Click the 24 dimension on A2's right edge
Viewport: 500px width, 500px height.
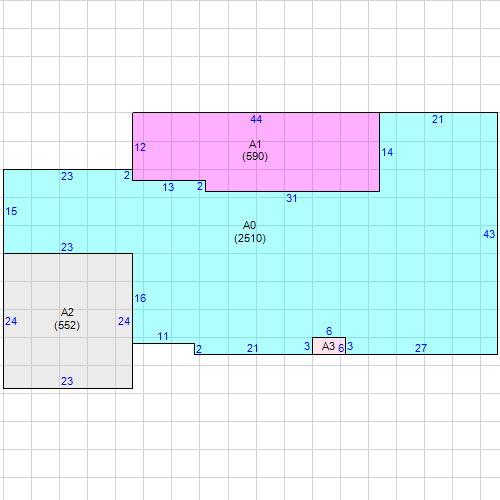point(124,321)
